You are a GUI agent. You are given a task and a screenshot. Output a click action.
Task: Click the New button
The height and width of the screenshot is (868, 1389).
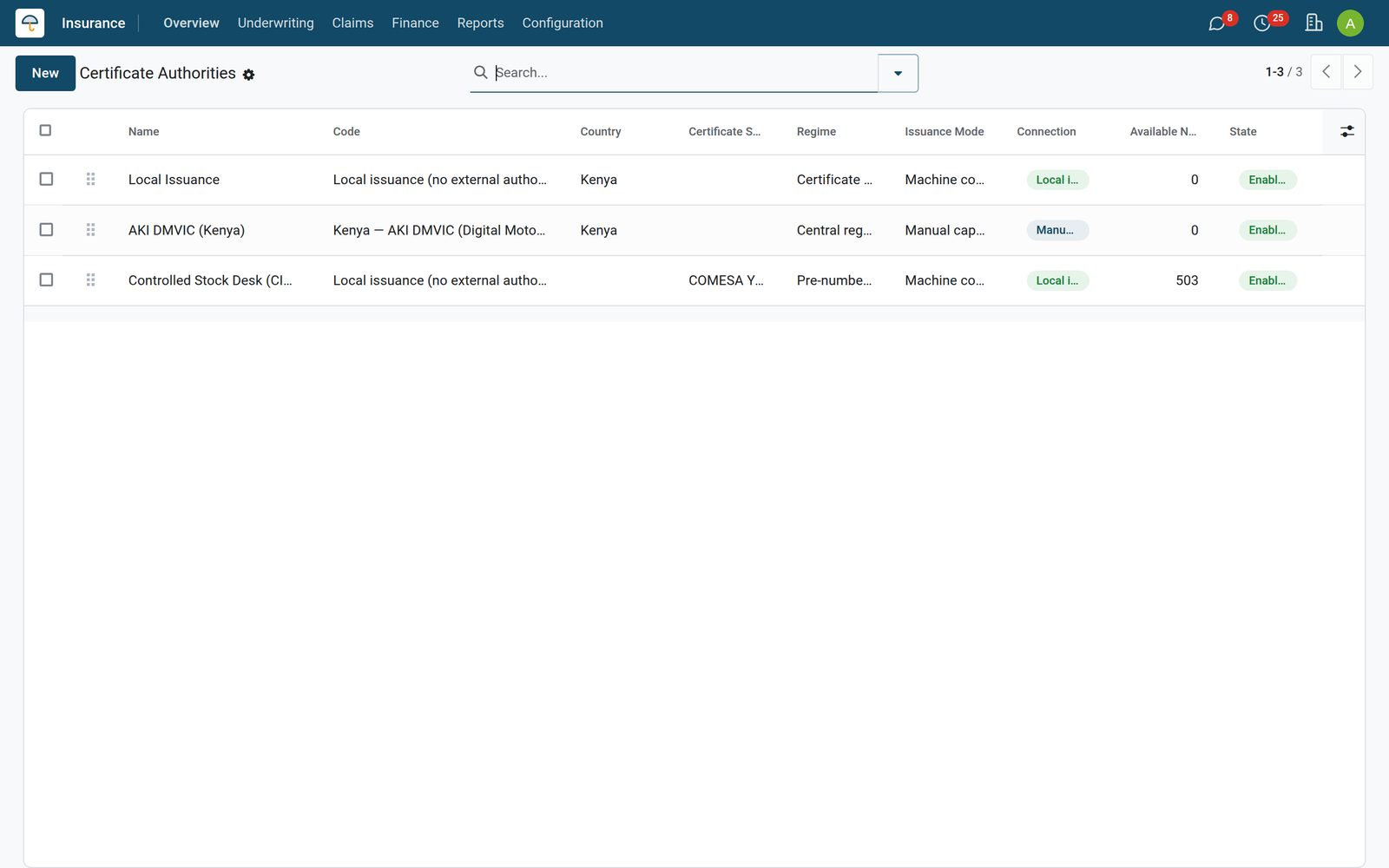click(x=45, y=73)
